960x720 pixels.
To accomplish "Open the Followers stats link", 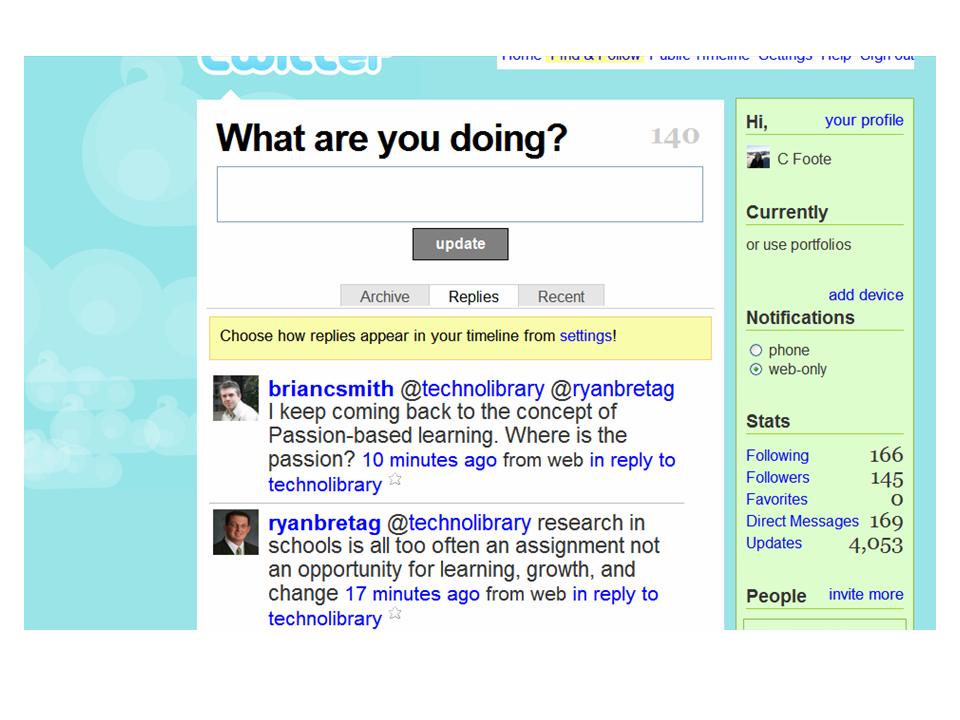I will (x=778, y=478).
